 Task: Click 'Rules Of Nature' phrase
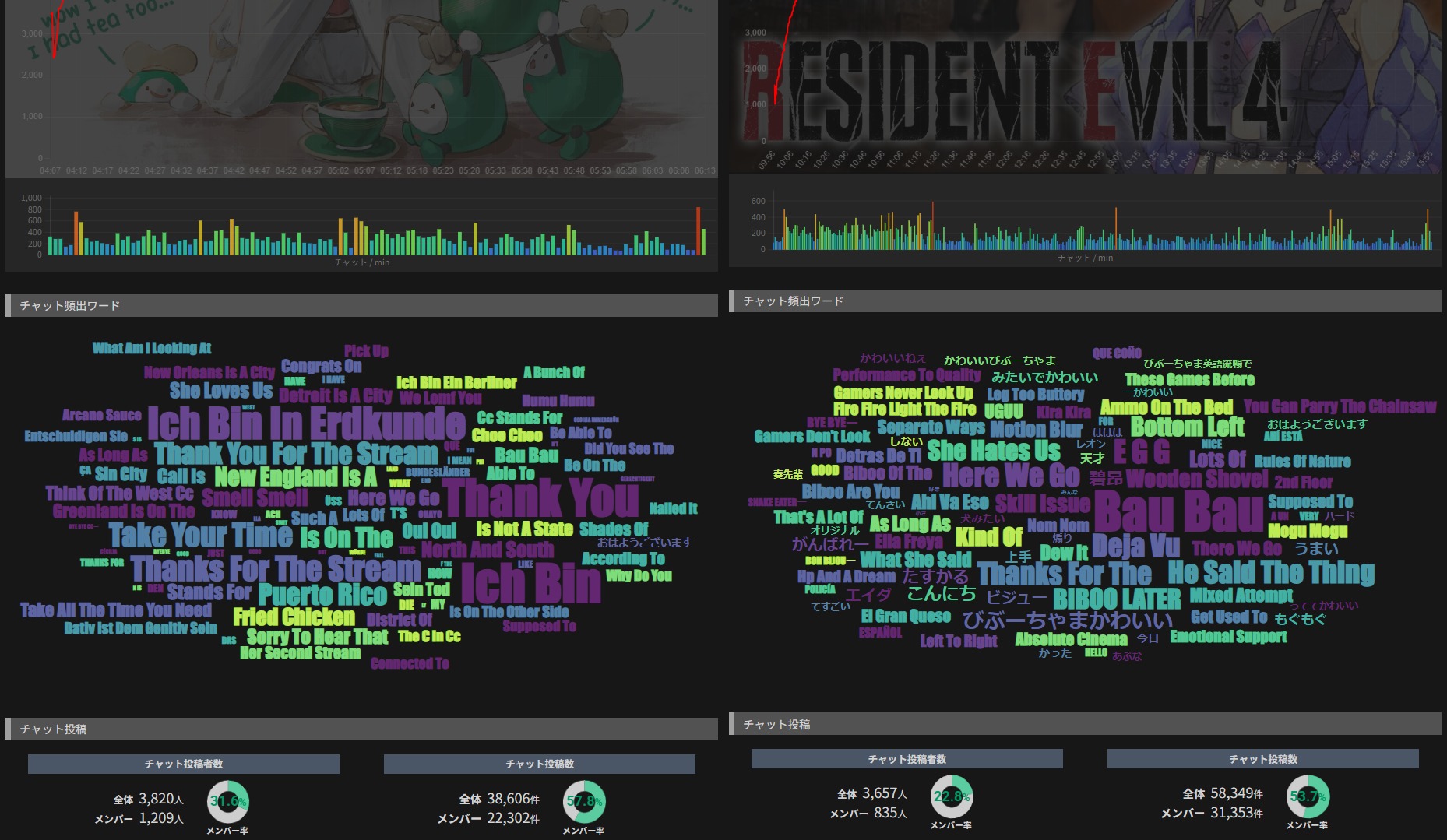coord(1302,462)
